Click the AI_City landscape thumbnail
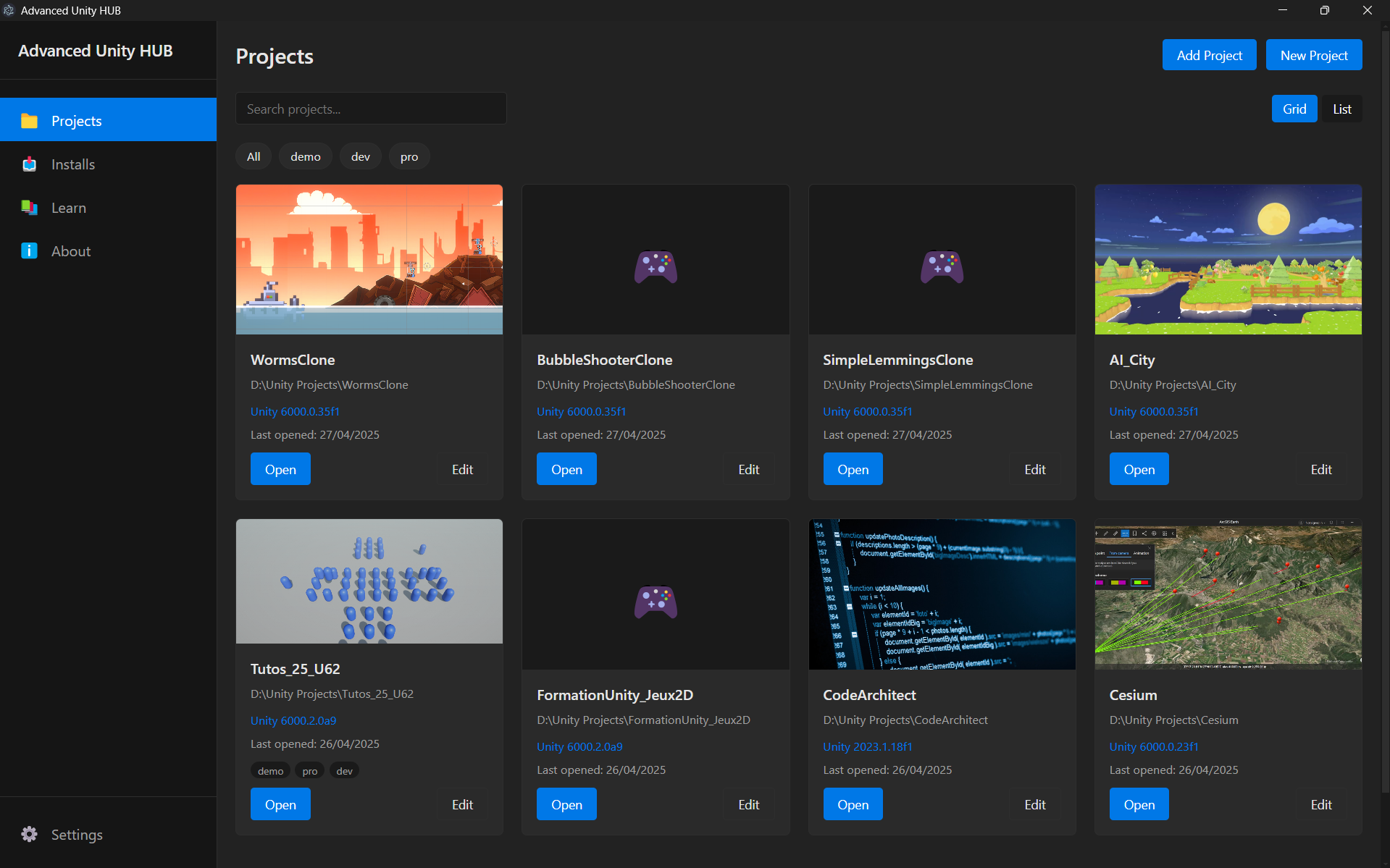 point(1228,259)
